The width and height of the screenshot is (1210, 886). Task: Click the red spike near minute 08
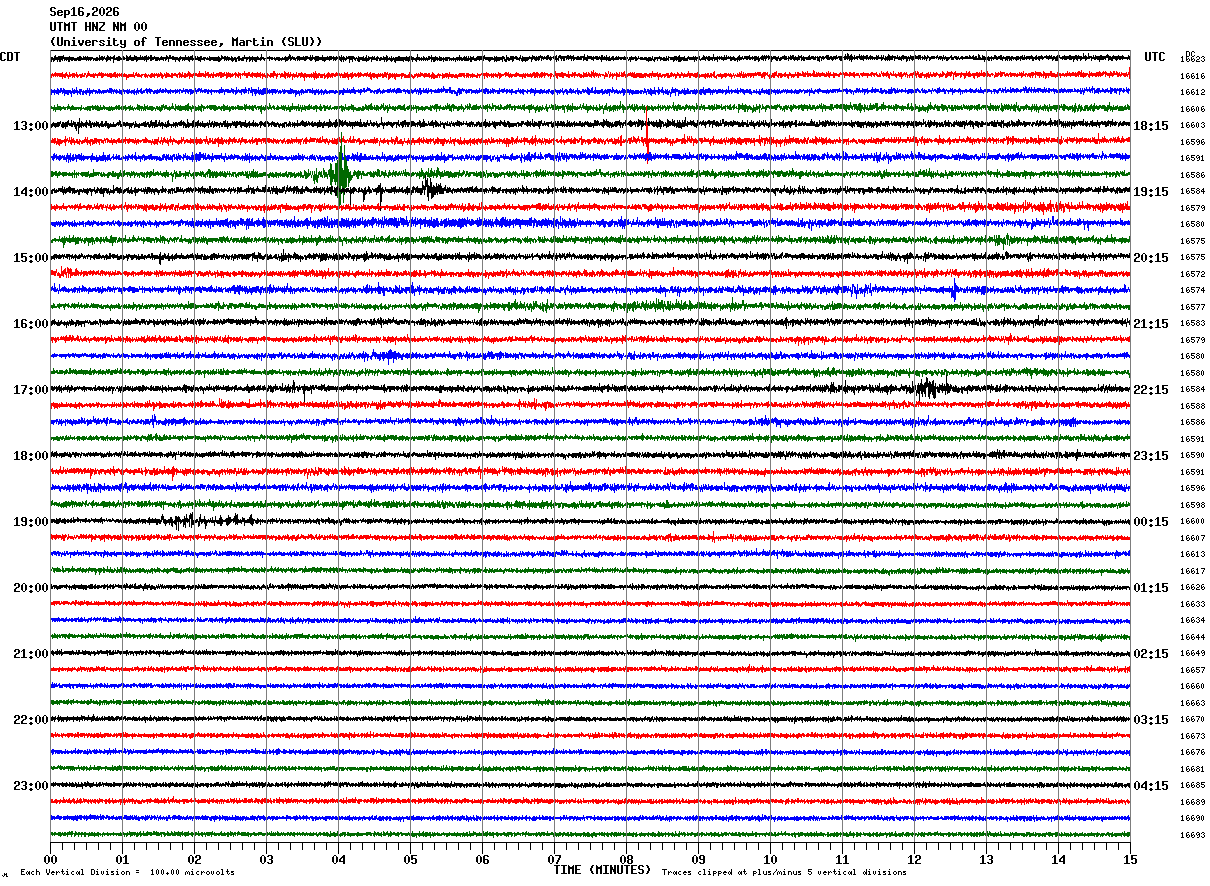tap(647, 130)
